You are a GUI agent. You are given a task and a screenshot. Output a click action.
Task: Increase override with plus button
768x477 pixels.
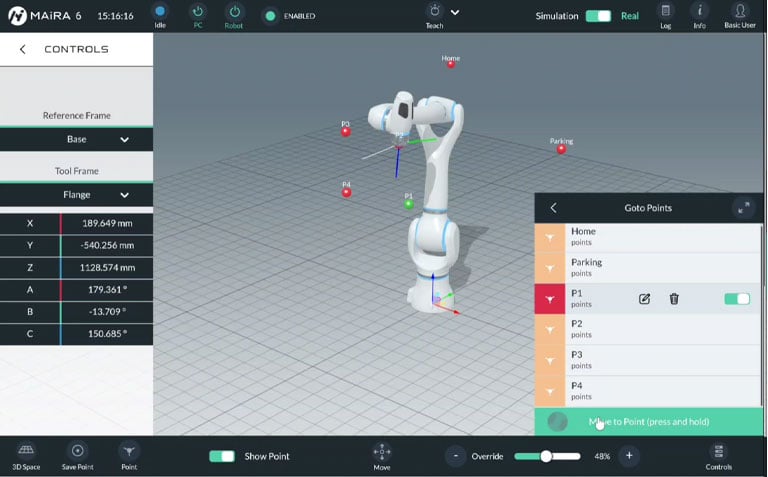[x=629, y=456]
